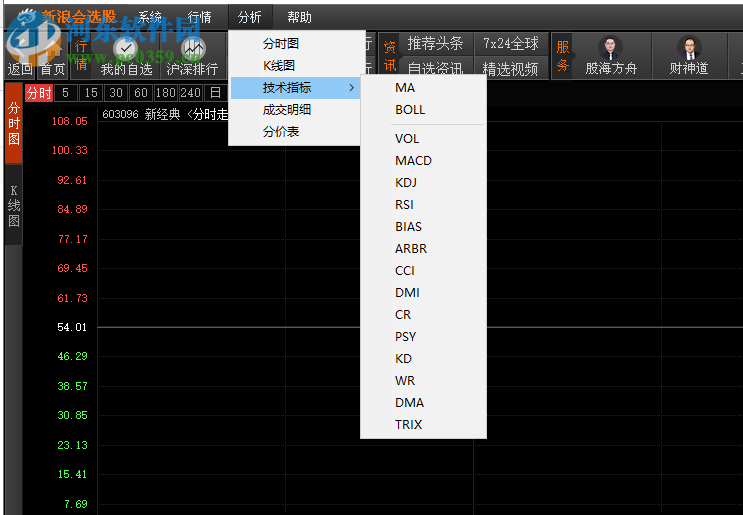
Task: Open 精选视频 section
Action: (x=511, y=69)
